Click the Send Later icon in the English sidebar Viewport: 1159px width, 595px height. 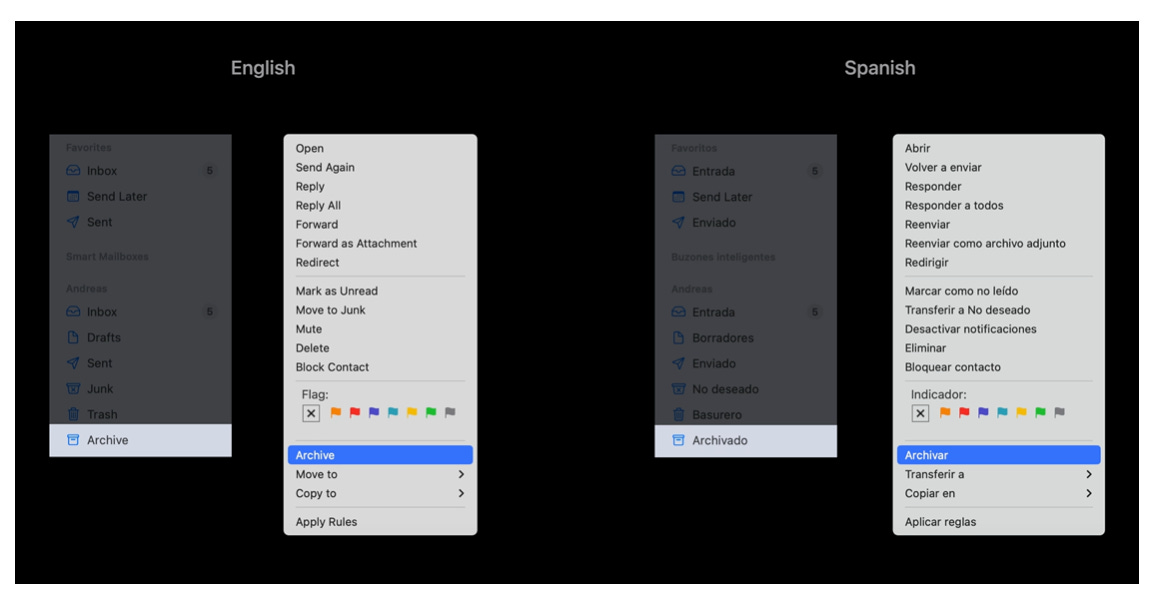click(x=73, y=197)
